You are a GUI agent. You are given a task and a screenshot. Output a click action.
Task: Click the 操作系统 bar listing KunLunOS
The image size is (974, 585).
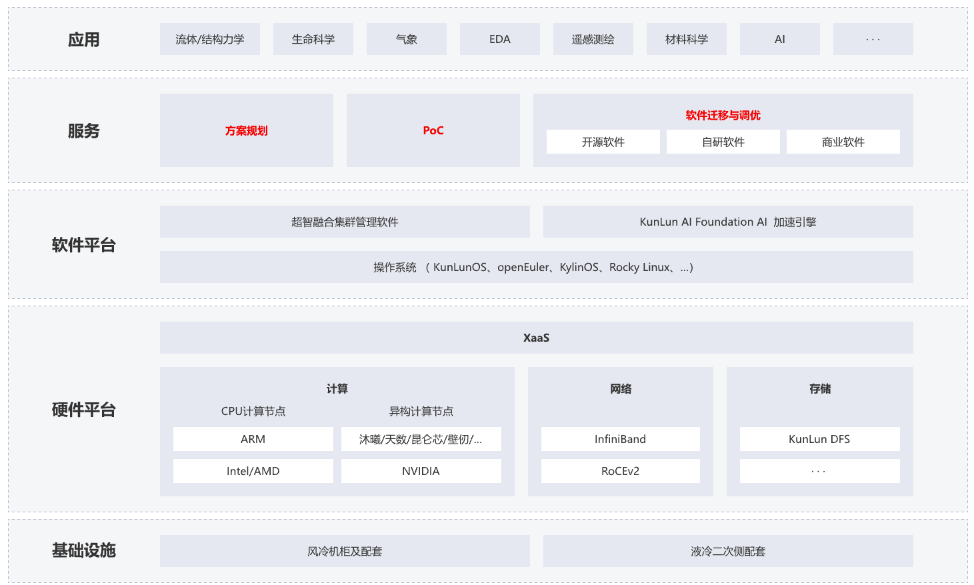[x=536, y=267]
